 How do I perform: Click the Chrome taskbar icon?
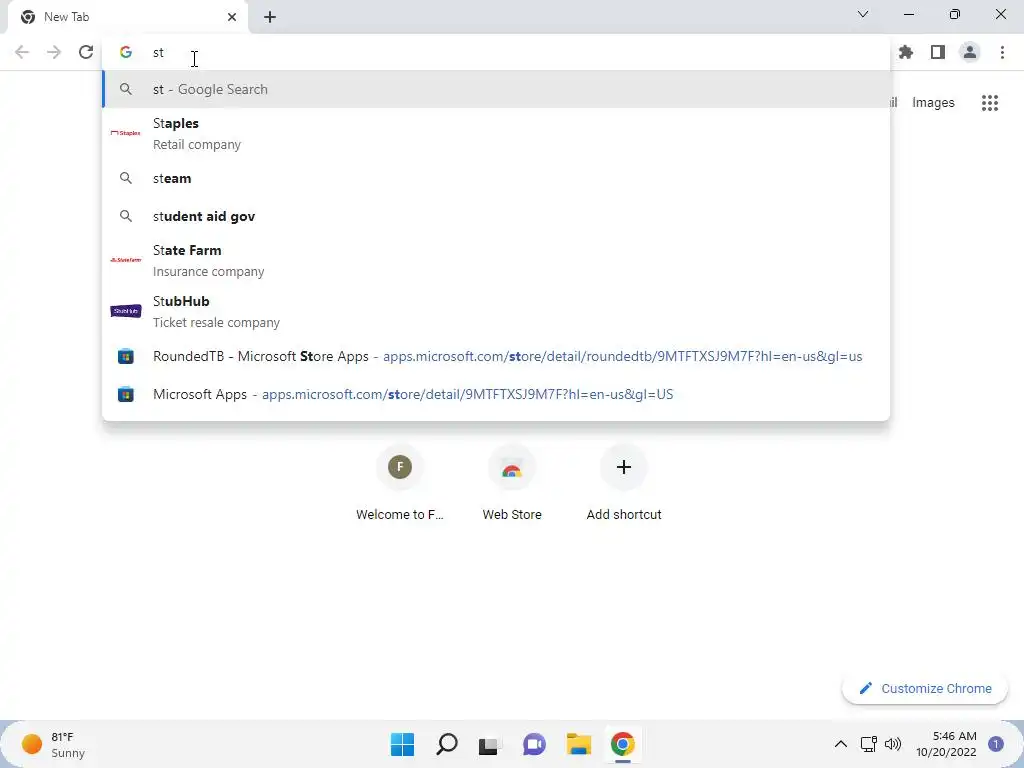click(623, 744)
